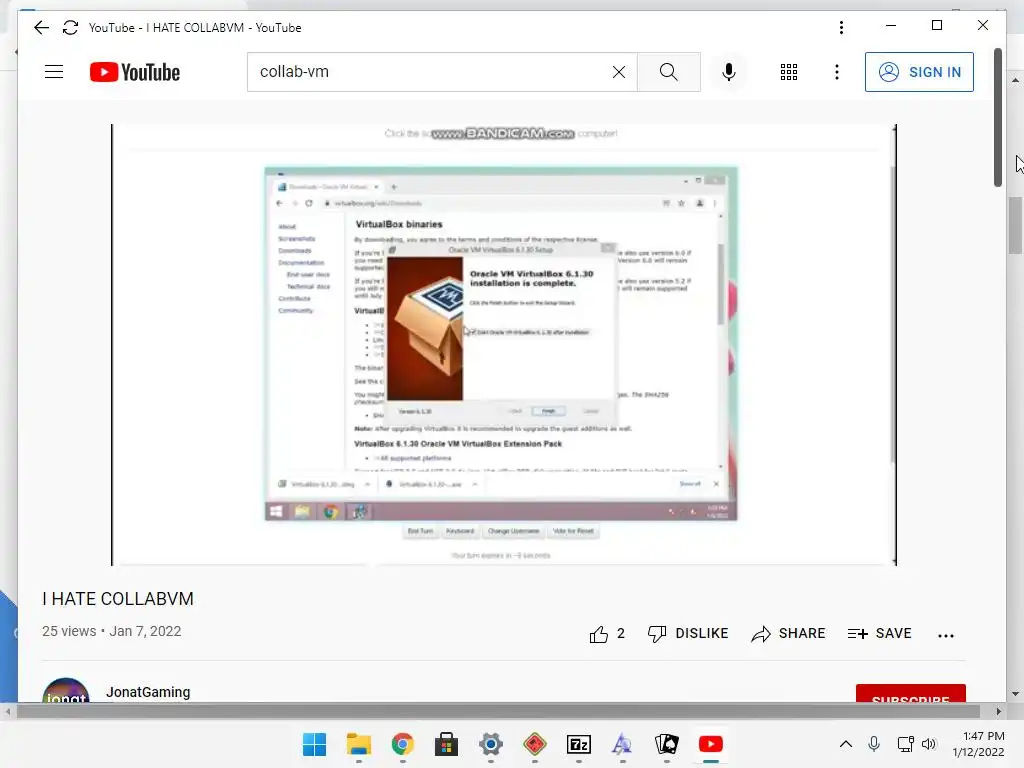1024x768 pixels.
Task: Open File Explorer from taskbar
Action: [359, 744]
